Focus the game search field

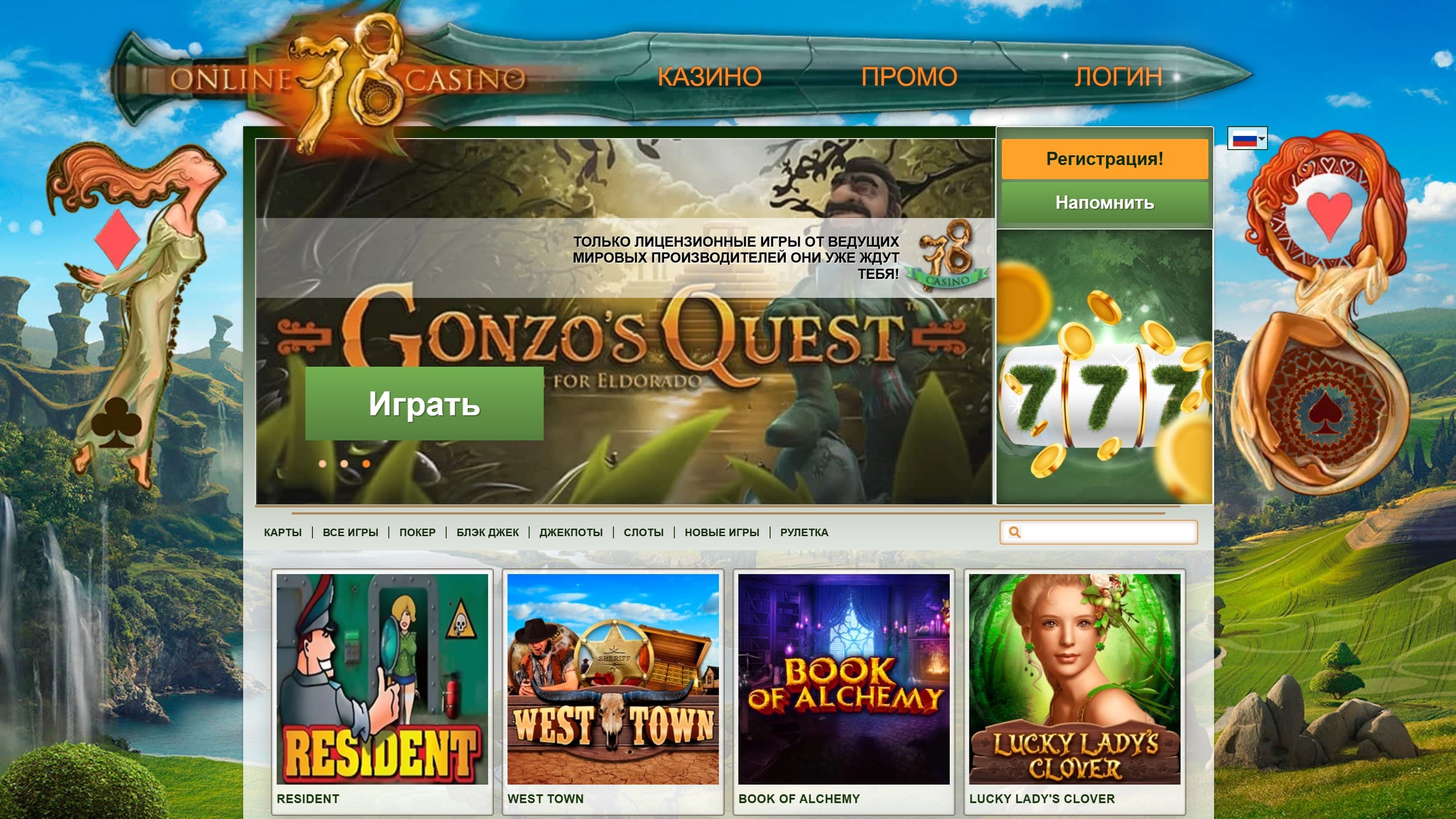(x=1099, y=533)
